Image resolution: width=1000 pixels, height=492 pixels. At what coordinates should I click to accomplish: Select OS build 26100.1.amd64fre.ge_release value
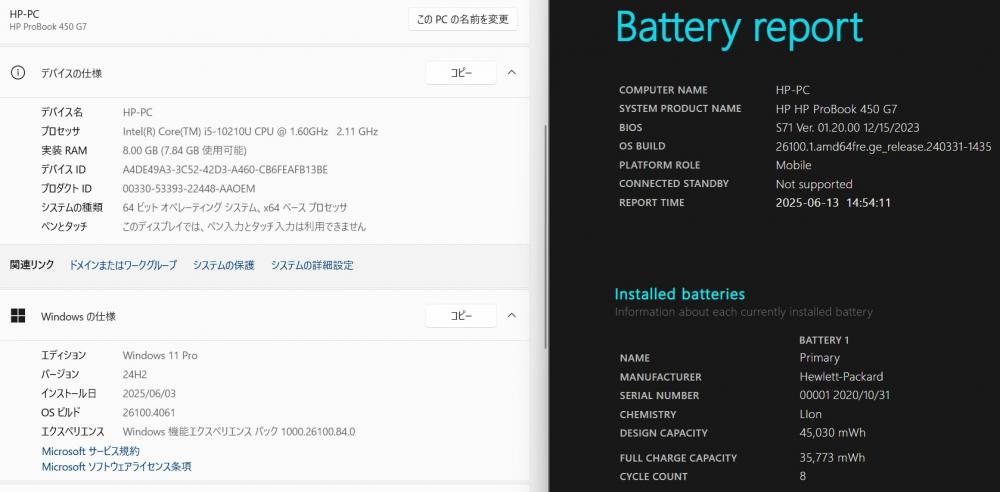point(883,146)
